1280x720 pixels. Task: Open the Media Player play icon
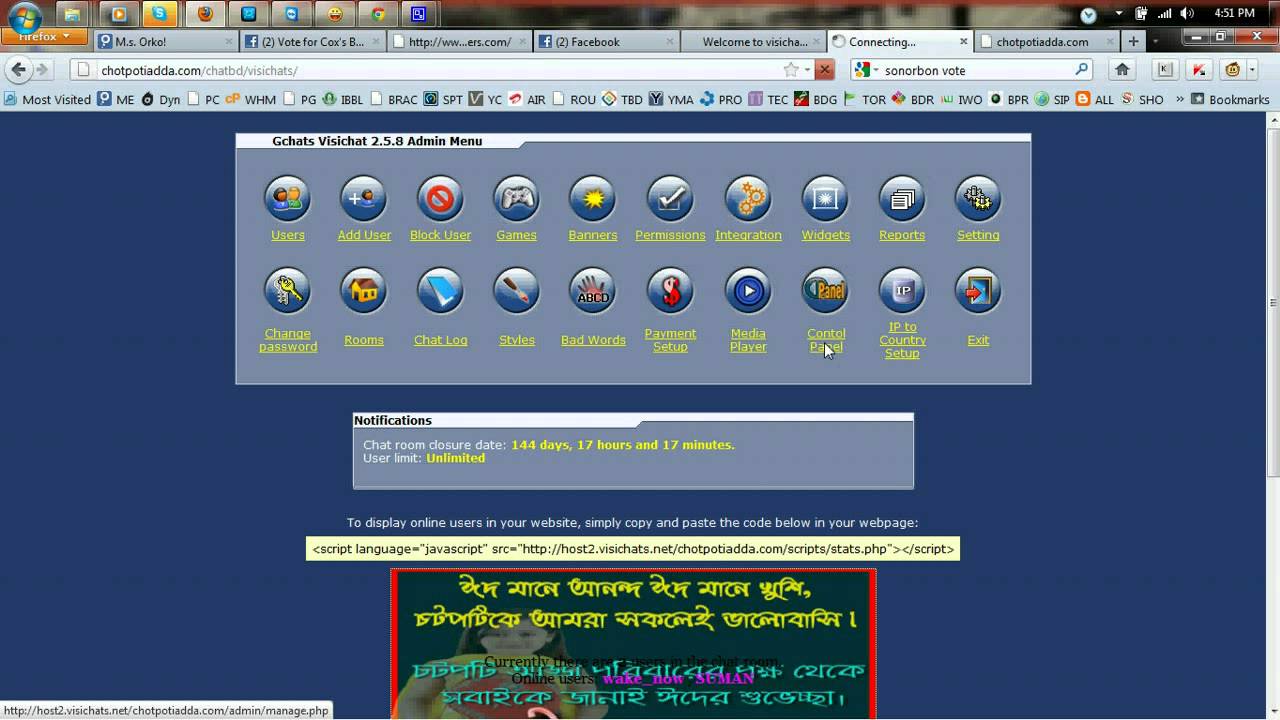click(748, 290)
